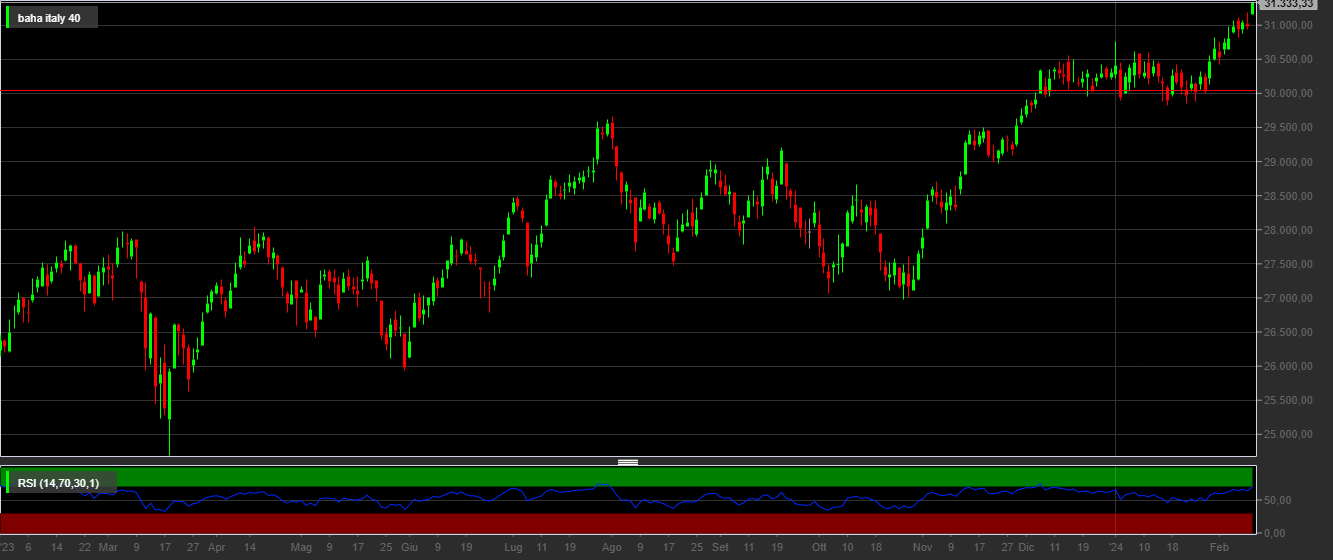The image size is (1333, 560).
Task: Click the 30.500,00 price axis label
Action: pos(1288,59)
